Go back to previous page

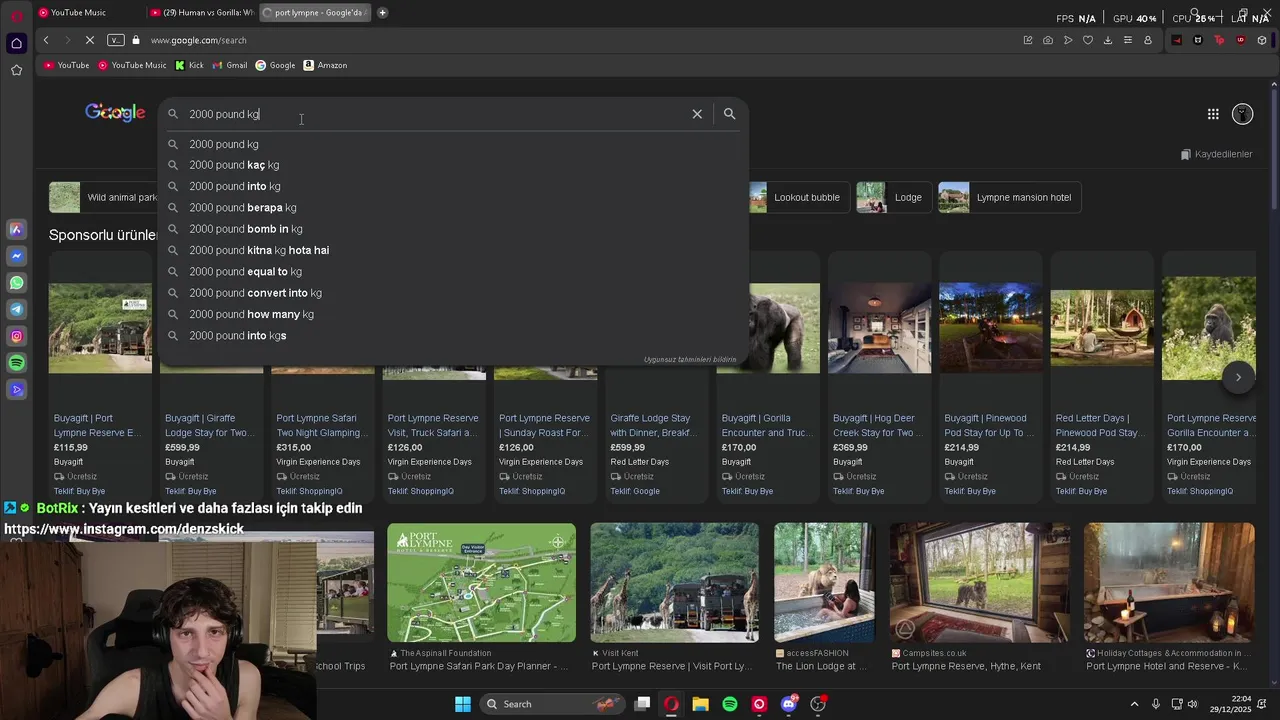click(45, 40)
